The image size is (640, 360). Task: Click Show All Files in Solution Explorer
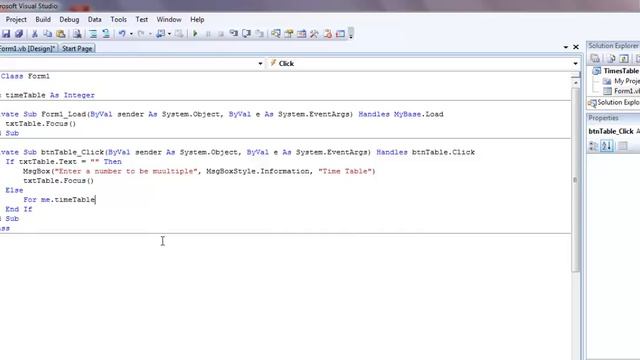point(611,58)
